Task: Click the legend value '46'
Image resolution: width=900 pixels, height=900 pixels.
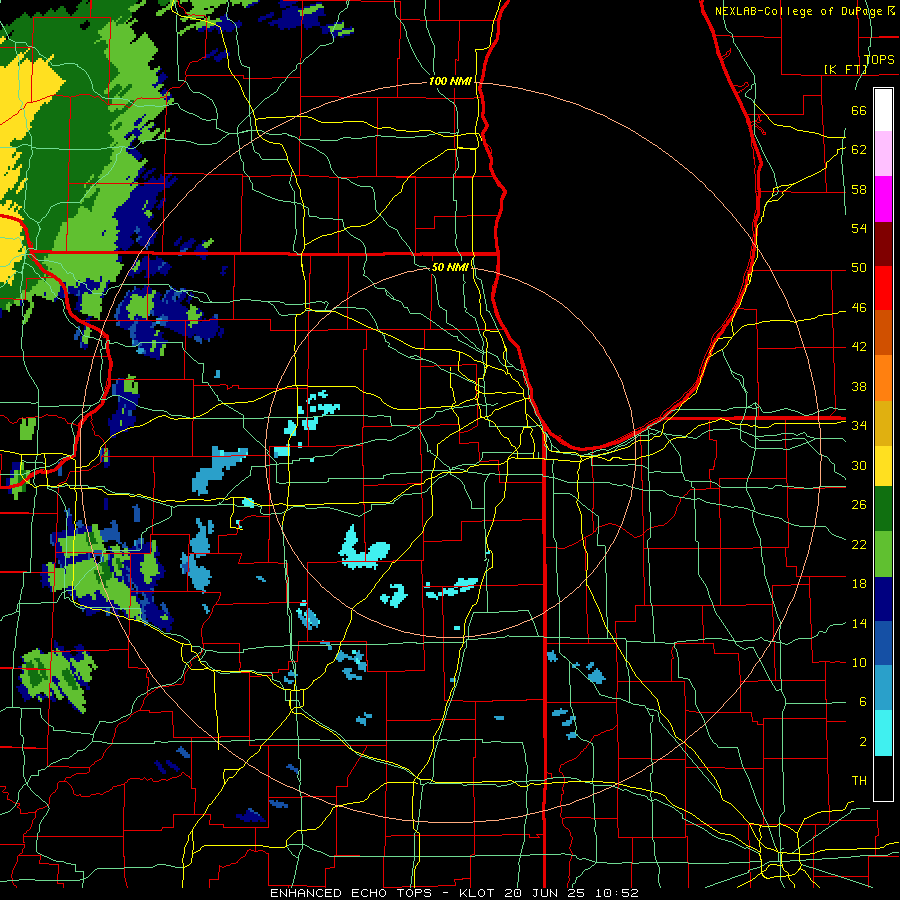Action: [x=859, y=307]
